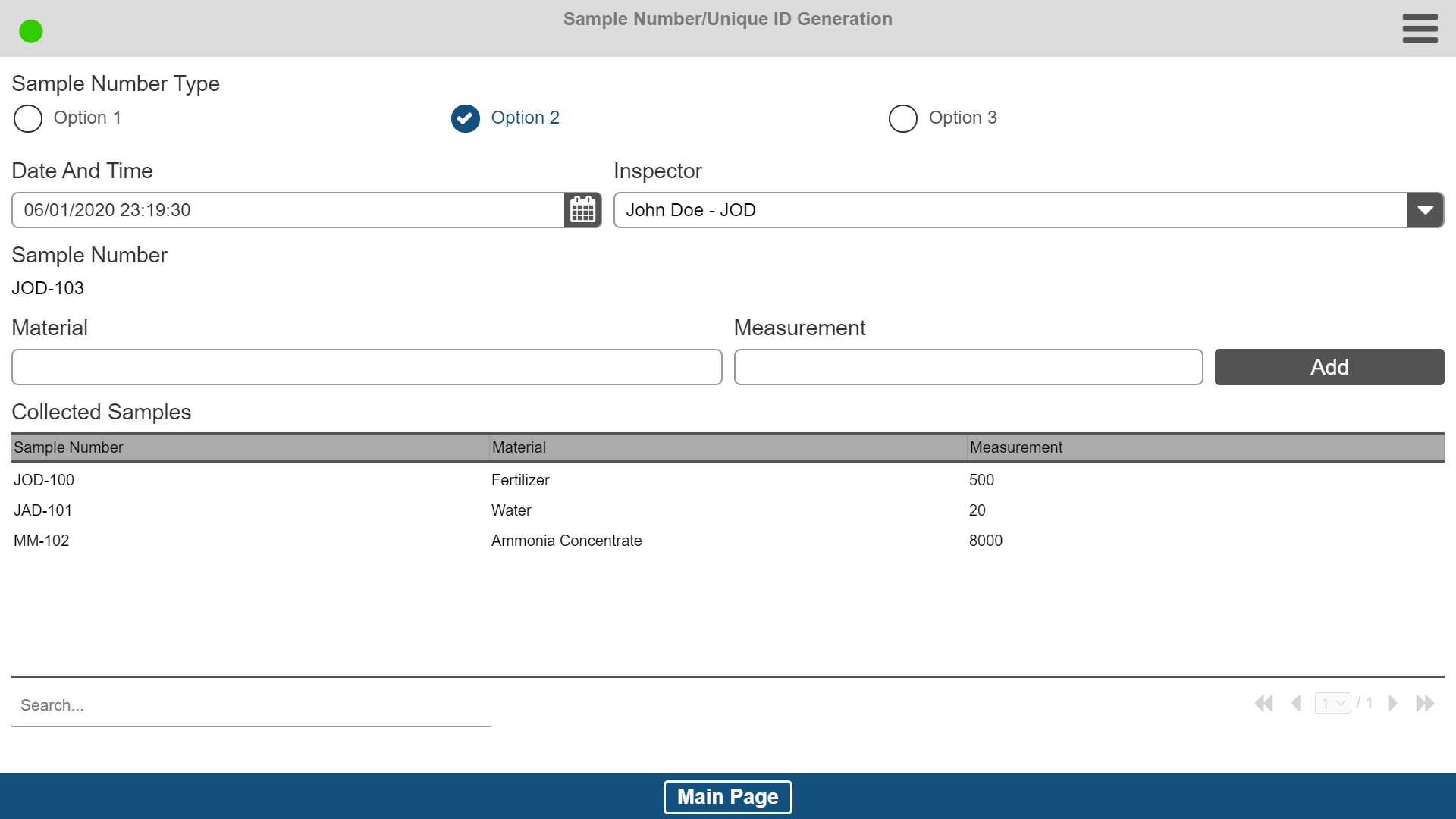Click the Material input field
The image size is (1456, 819).
click(366, 367)
